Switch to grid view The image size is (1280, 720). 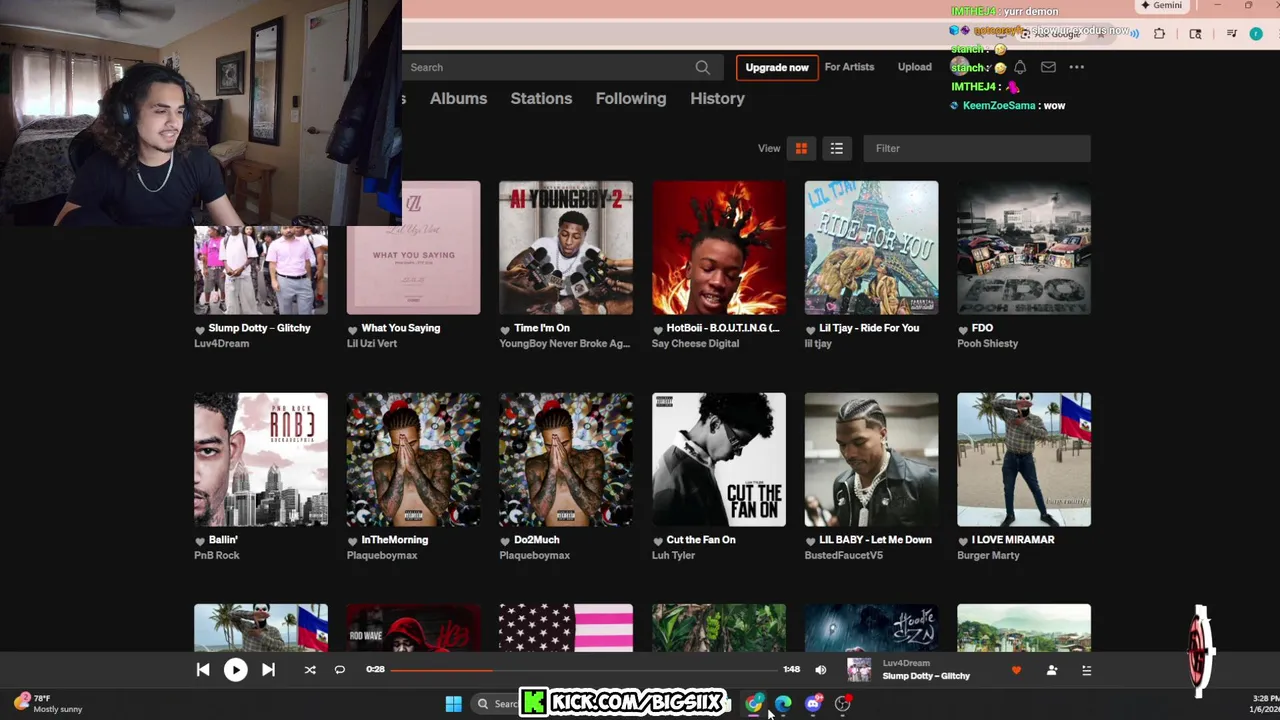[x=801, y=148]
